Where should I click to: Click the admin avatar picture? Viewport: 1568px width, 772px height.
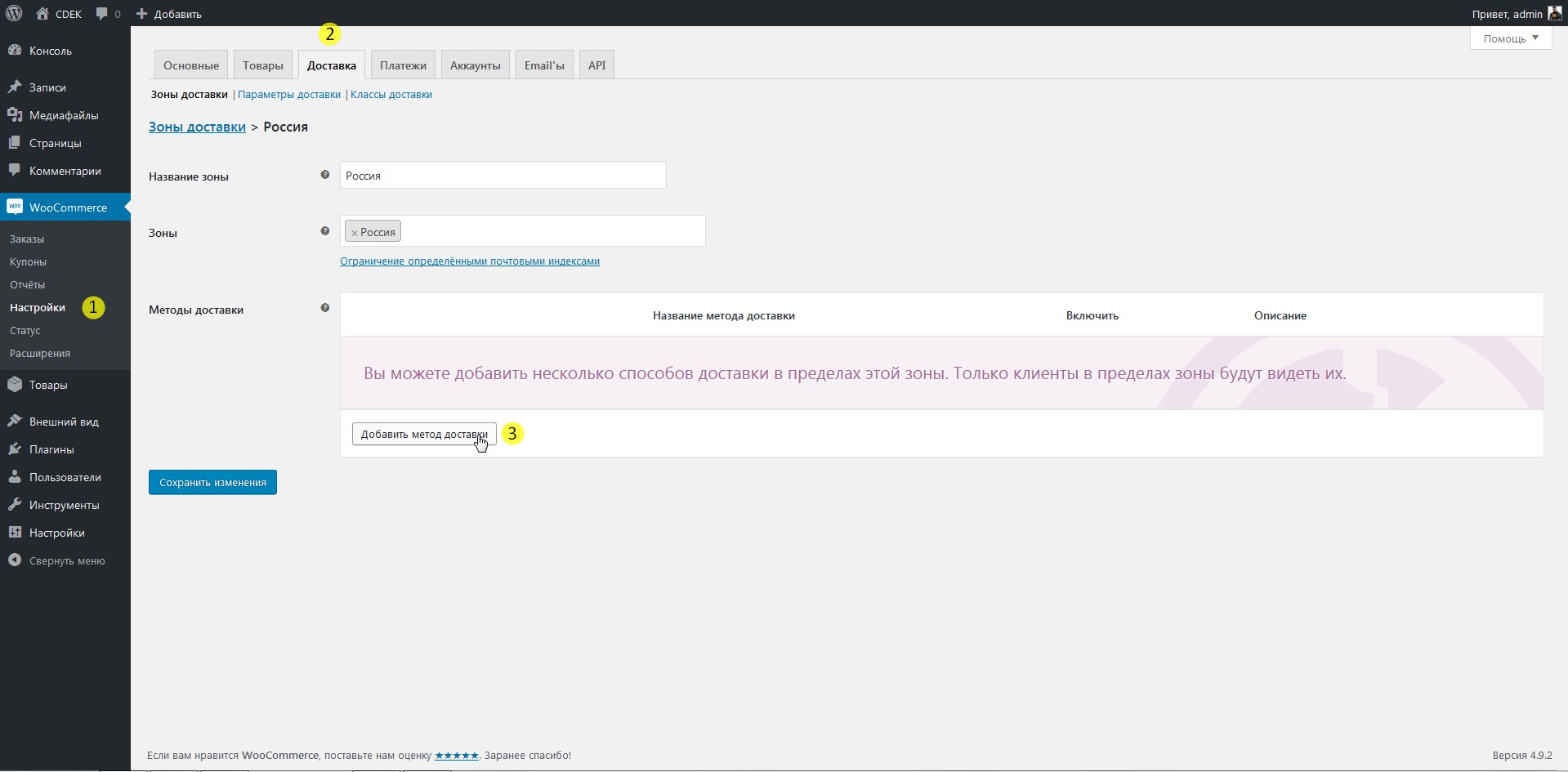[1555, 13]
